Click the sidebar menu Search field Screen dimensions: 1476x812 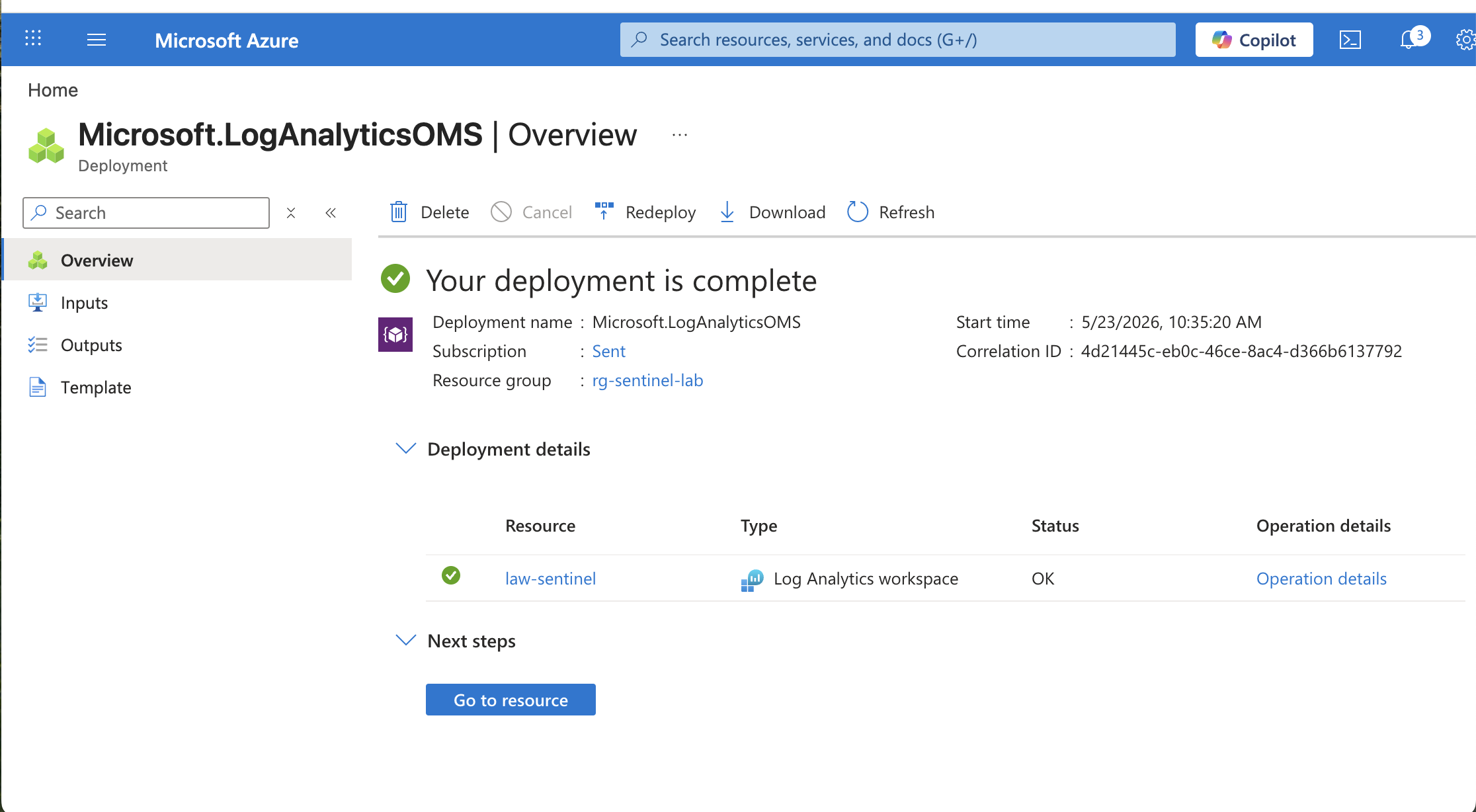tap(146, 213)
